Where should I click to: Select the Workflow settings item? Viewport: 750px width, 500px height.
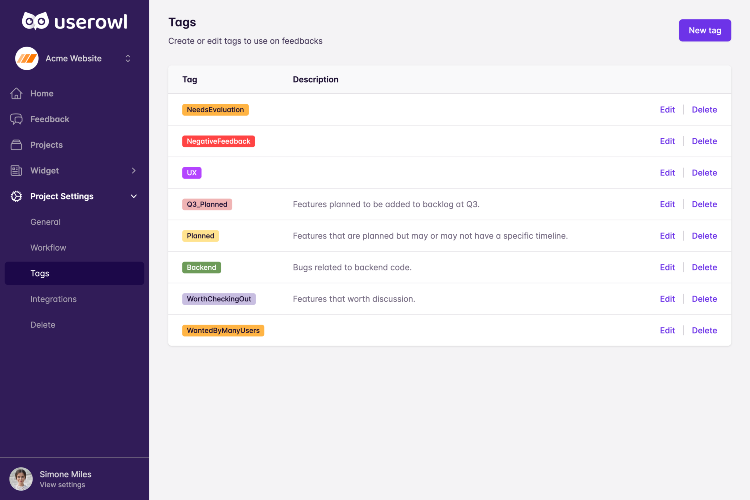tap(48, 248)
